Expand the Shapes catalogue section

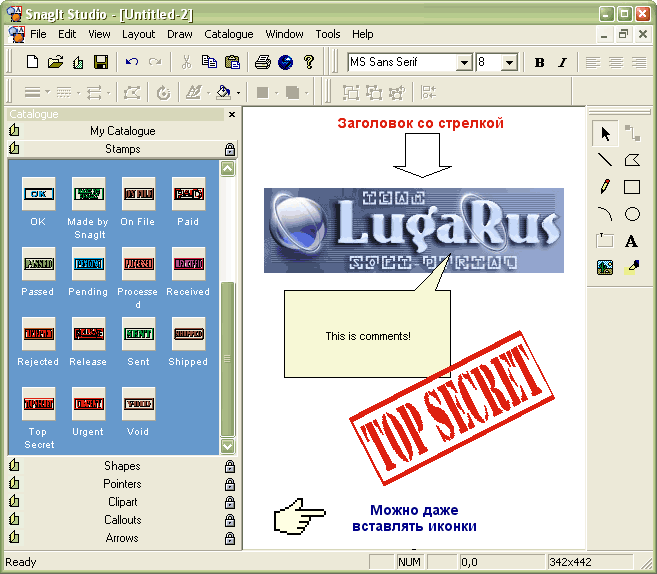(122, 466)
